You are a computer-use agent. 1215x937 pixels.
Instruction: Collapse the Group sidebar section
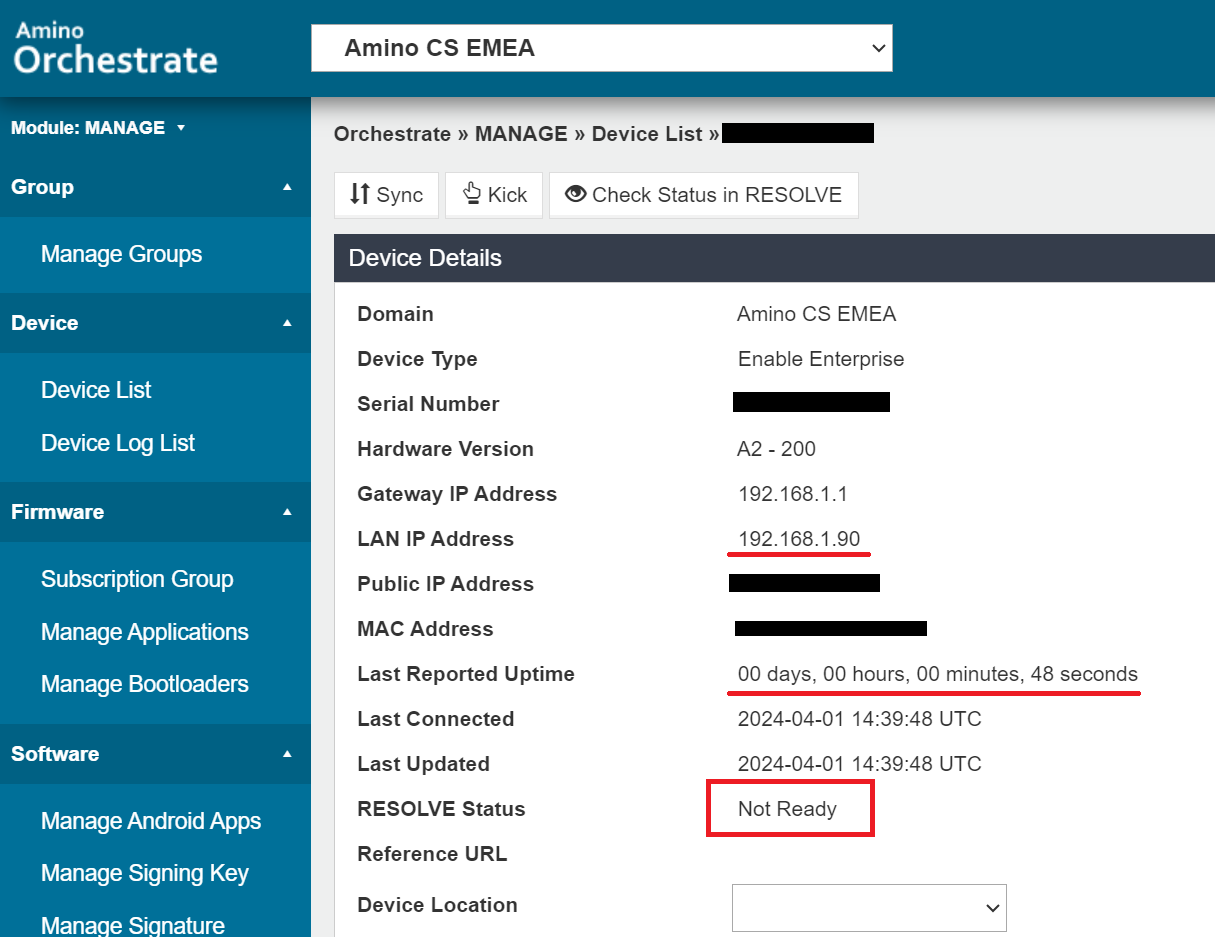point(155,187)
